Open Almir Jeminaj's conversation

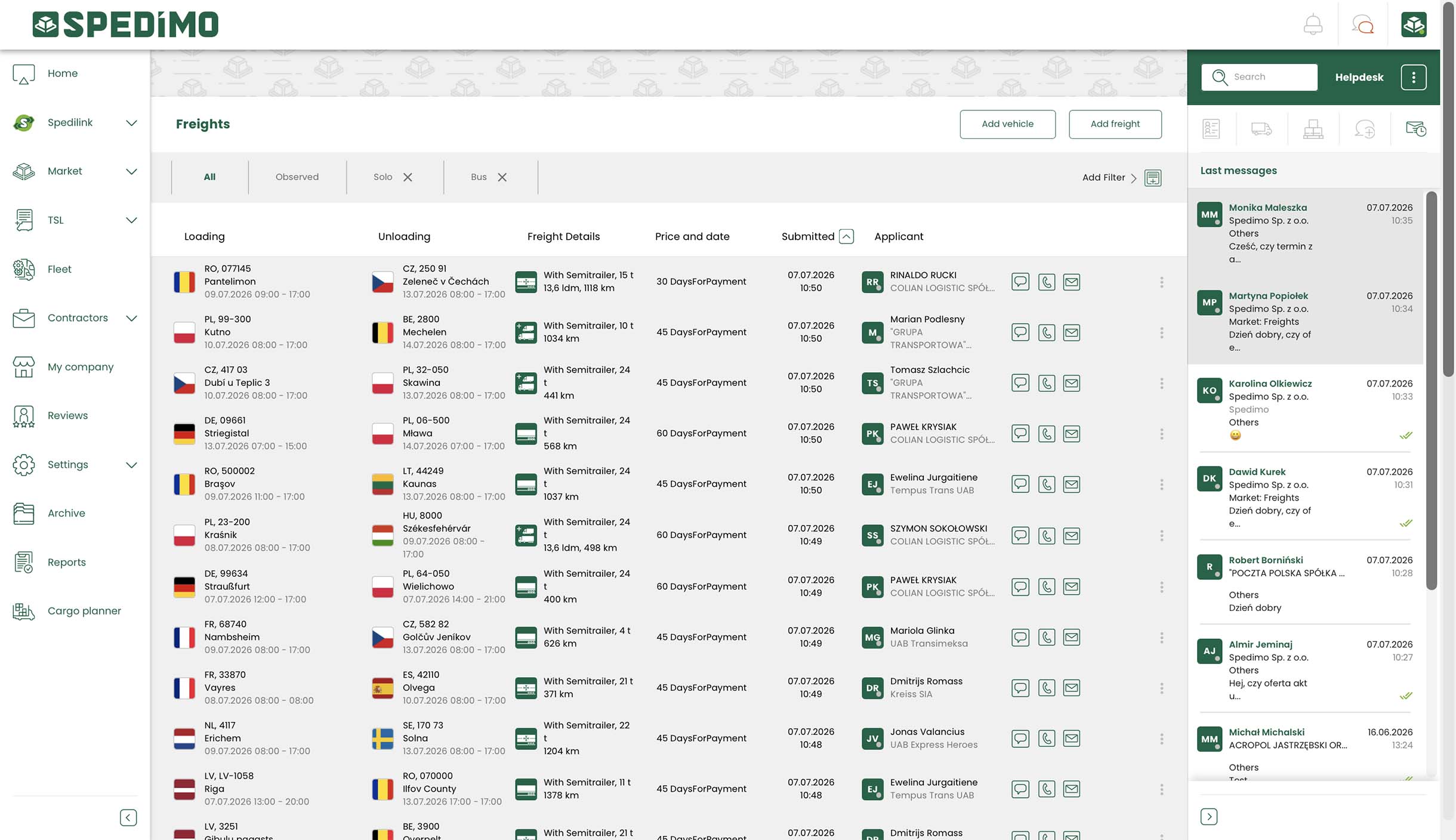coord(1305,669)
